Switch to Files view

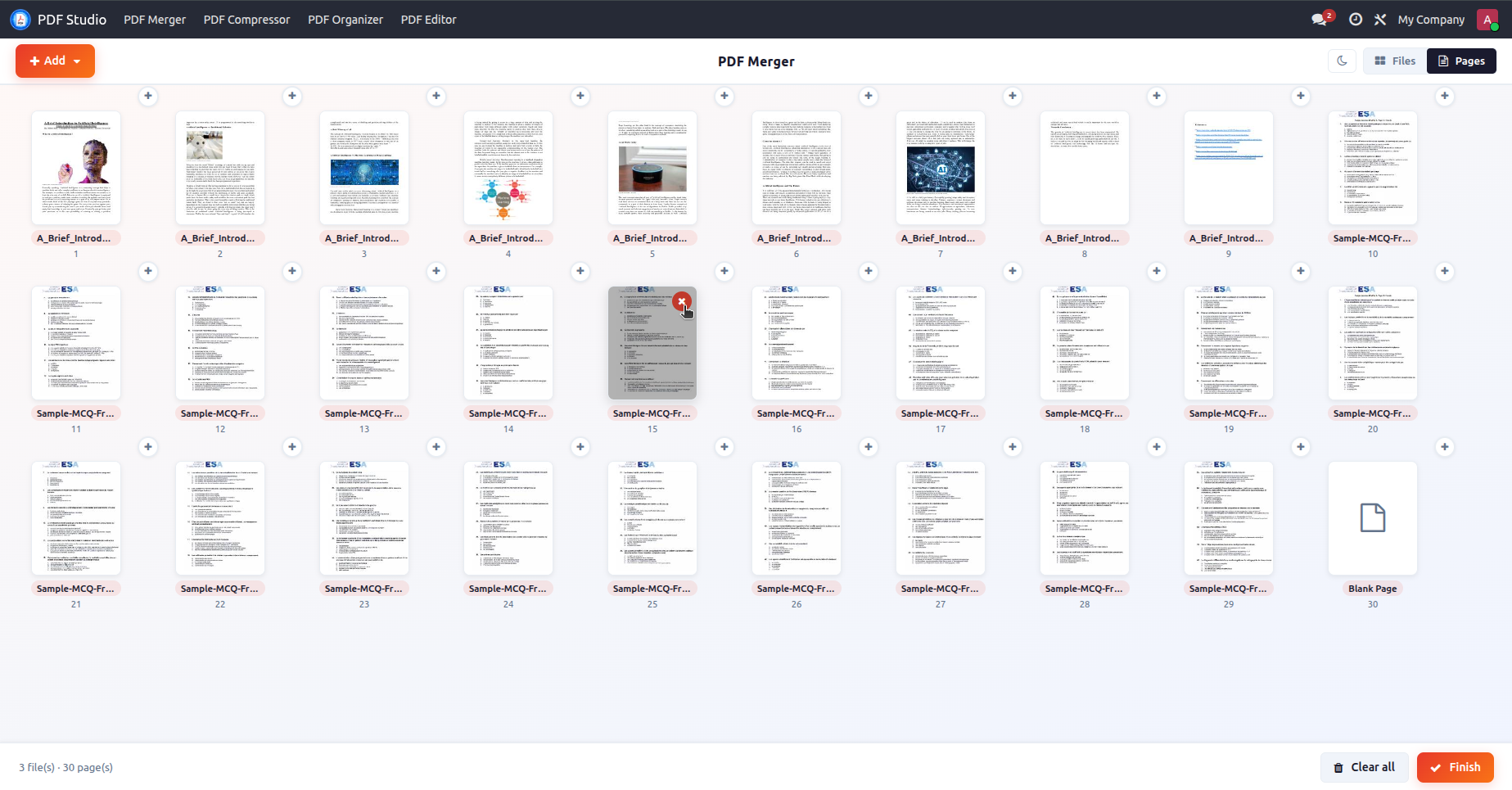[x=1395, y=61]
